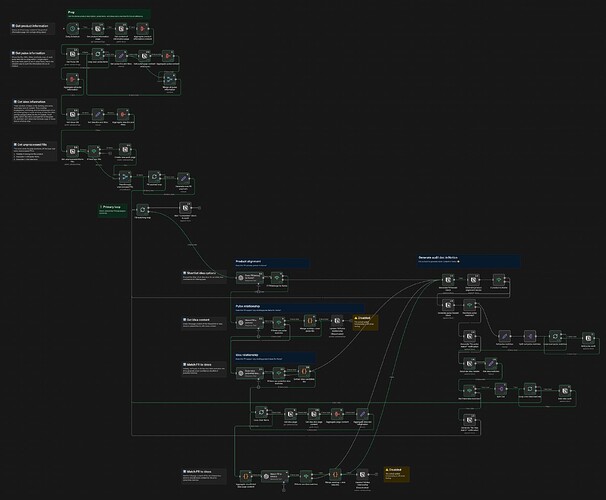Image resolution: width=606 pixels, height=500 pixels.
Task: Open the first Notion node in the Get pulse information row
Action: pos(72,55)
